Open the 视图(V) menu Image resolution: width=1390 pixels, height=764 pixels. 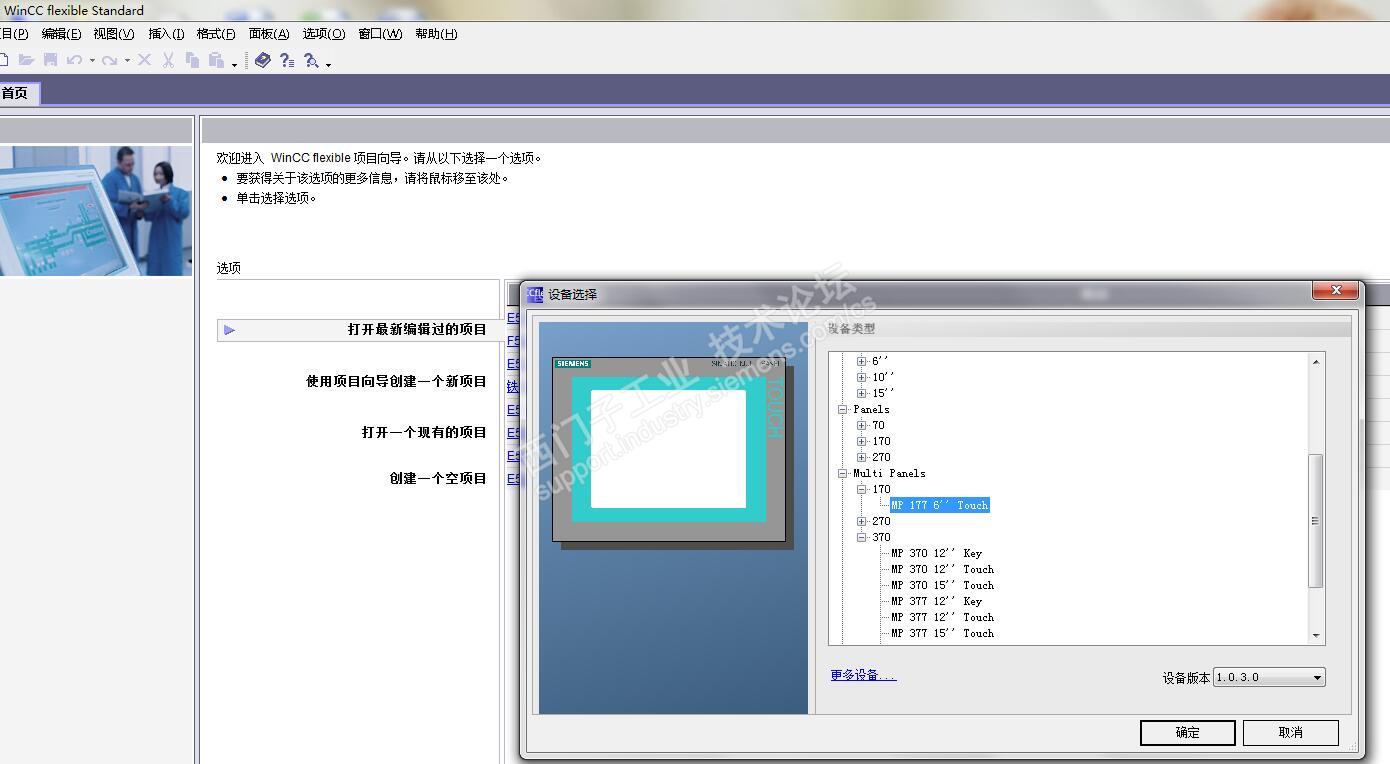(x=113, y=34)
